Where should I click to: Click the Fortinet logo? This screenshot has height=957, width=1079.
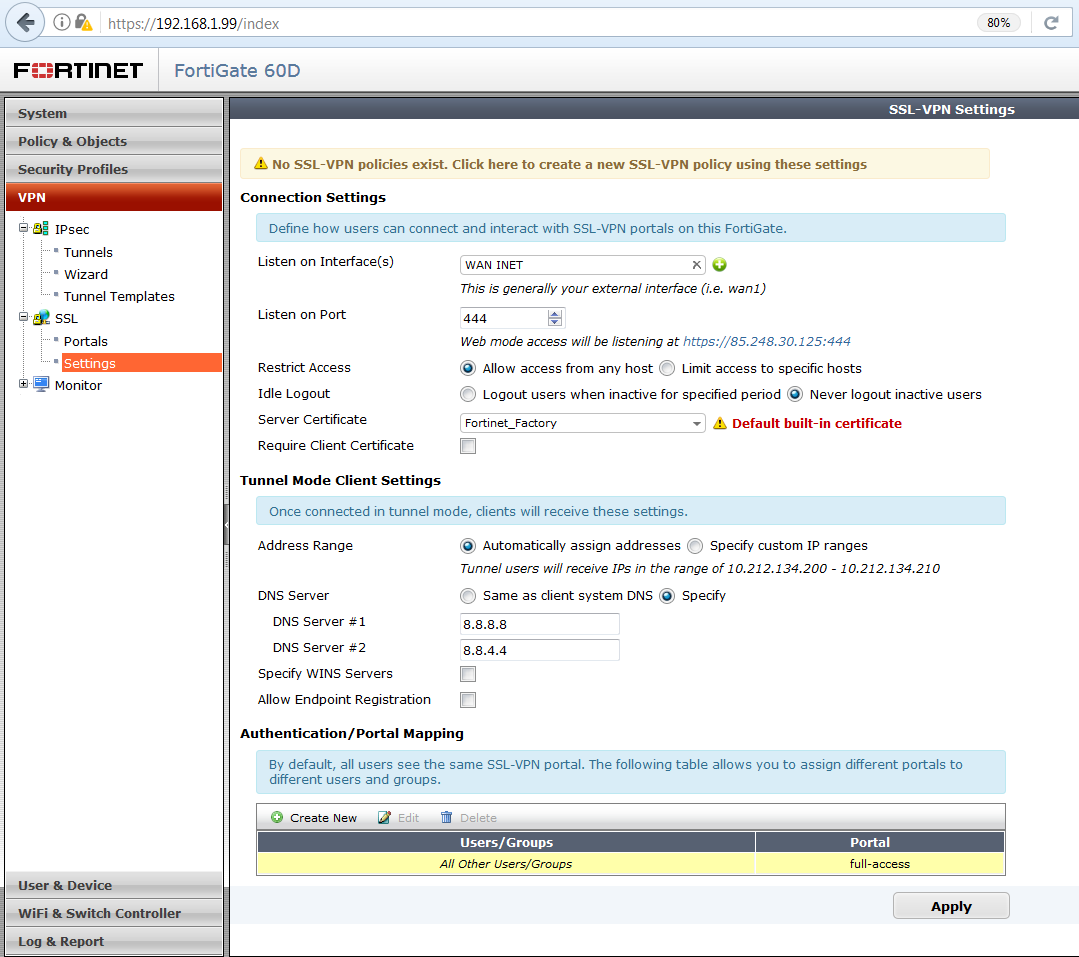(78, 70)
